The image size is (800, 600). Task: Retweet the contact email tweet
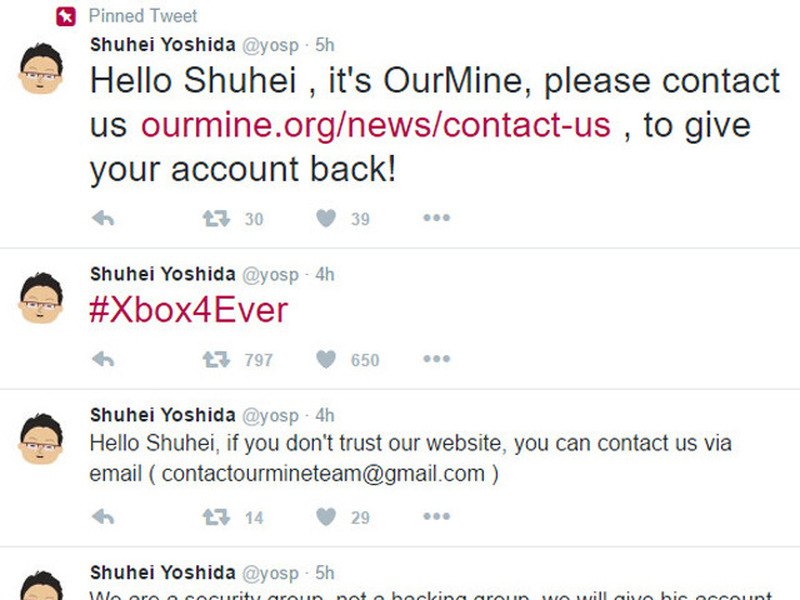tap(216, 516)
